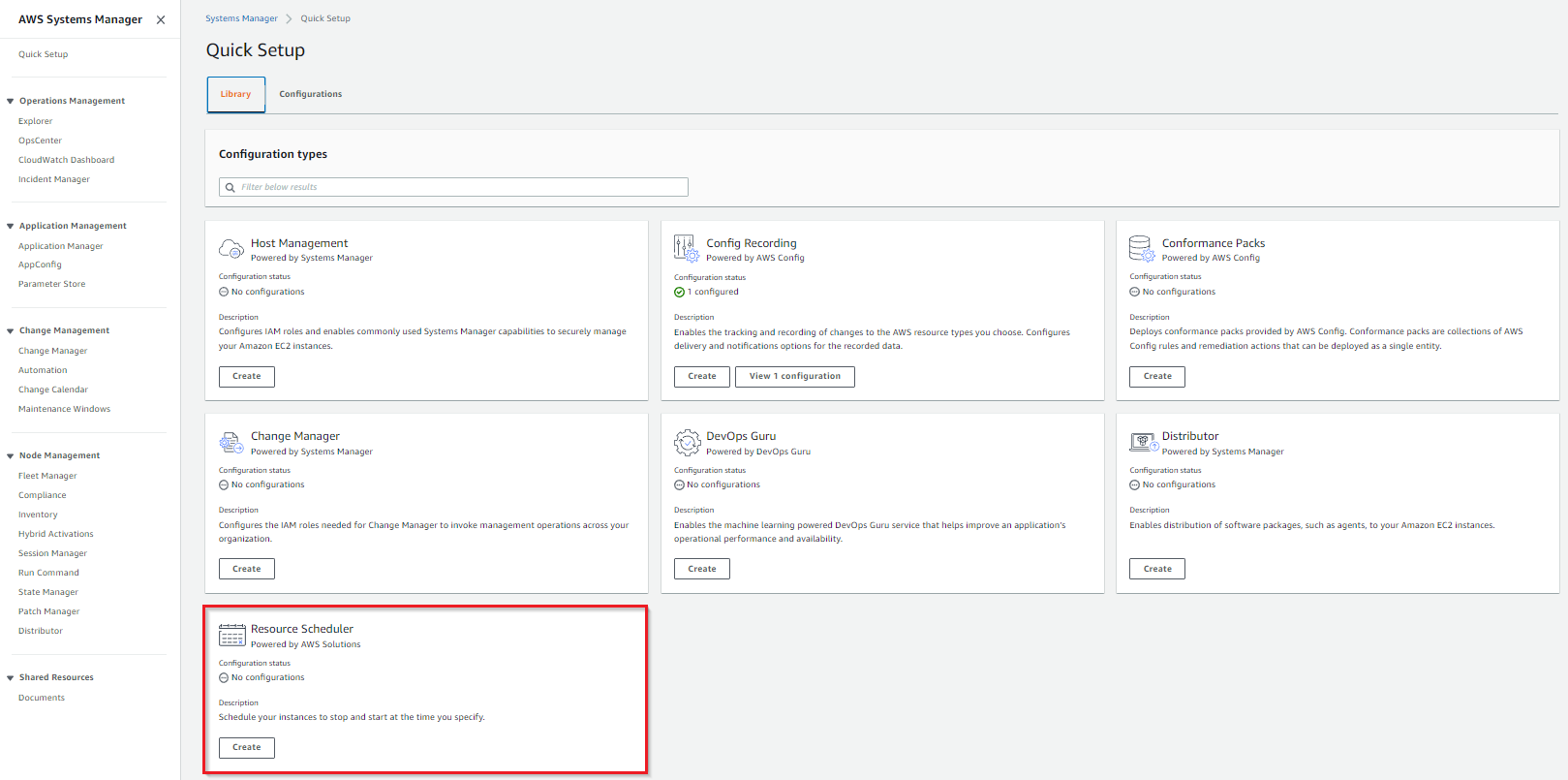
Task: Open Distributor in the sidebar
Action: (41, 631)
